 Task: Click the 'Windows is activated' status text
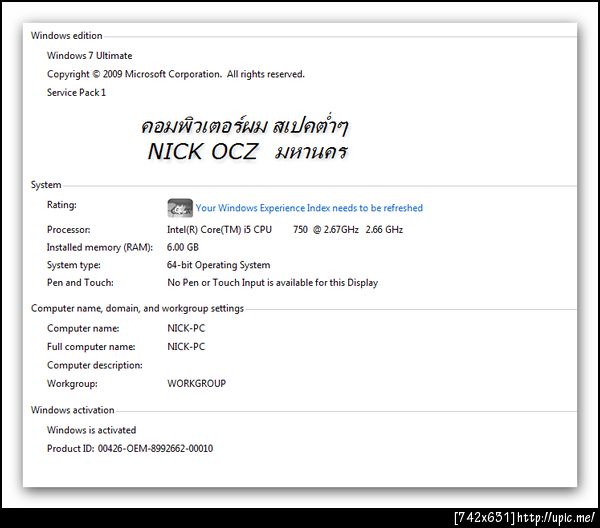point(91,430)
